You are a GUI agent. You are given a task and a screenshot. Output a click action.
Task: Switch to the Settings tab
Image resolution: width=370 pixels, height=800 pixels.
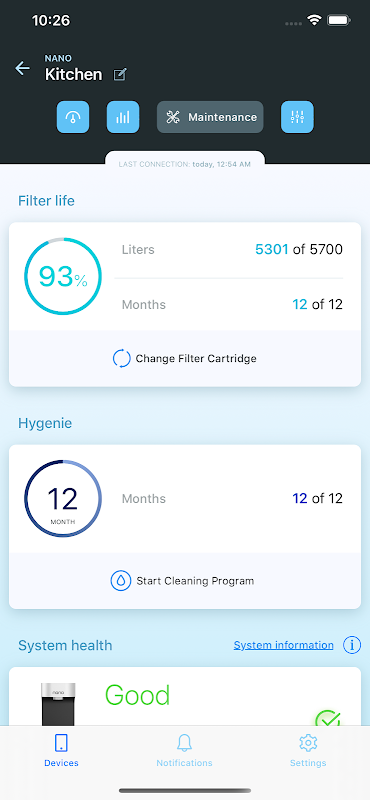tap(308, 751)
